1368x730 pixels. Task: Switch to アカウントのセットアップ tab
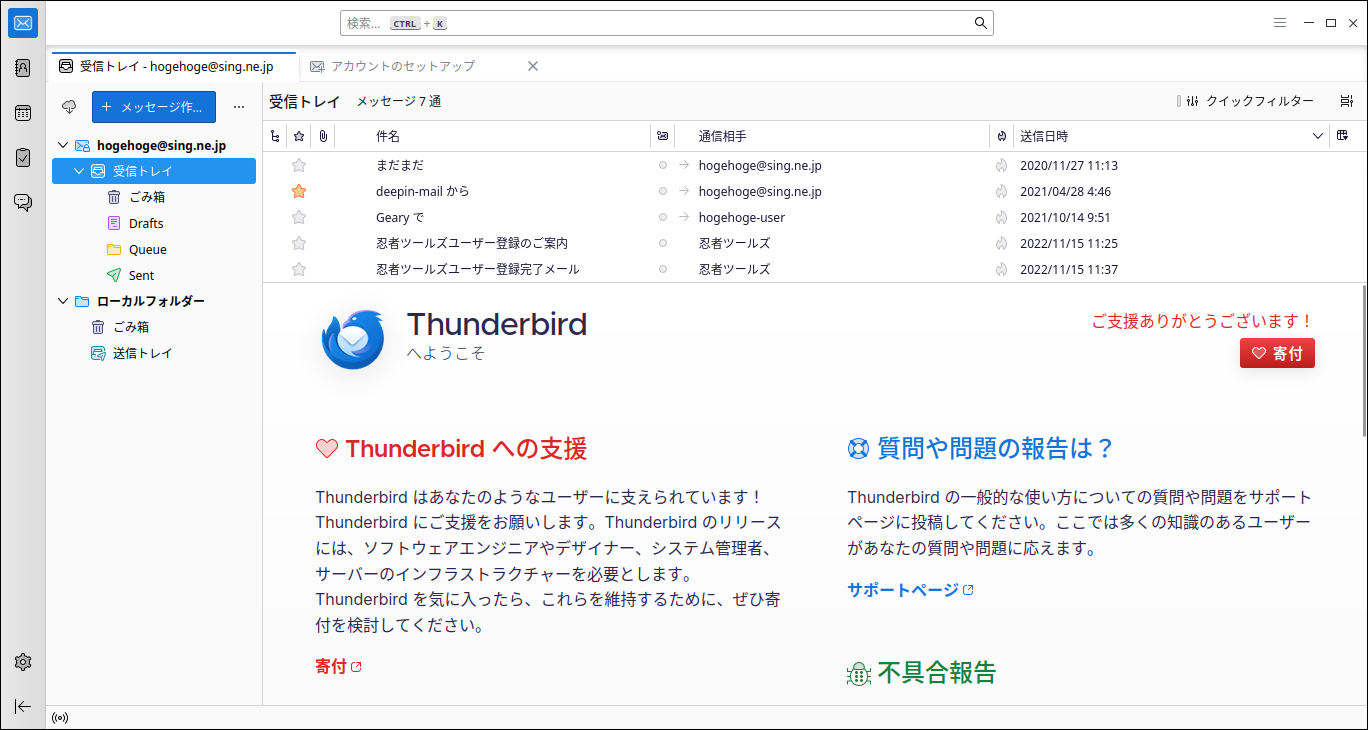click(x=403, y=66)
